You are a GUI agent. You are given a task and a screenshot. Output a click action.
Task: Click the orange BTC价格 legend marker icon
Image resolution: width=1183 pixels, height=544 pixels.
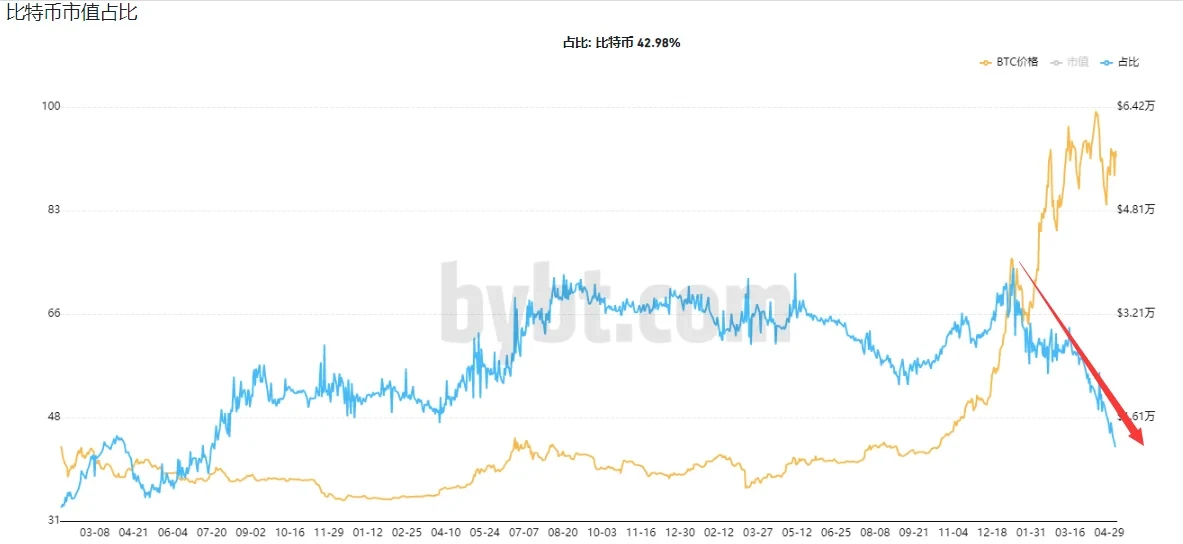[986, 62]
